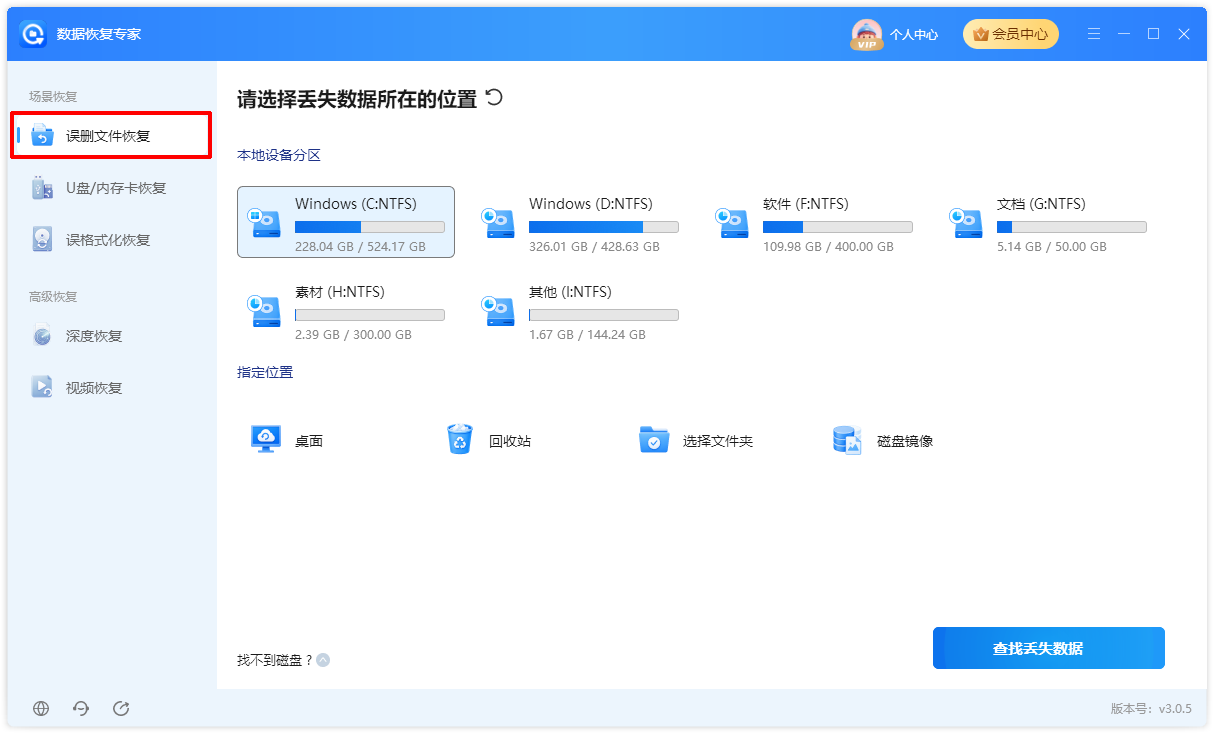Click the 磁盘镜像 label text
The image size is (1214, 734).
click(905, 441)
